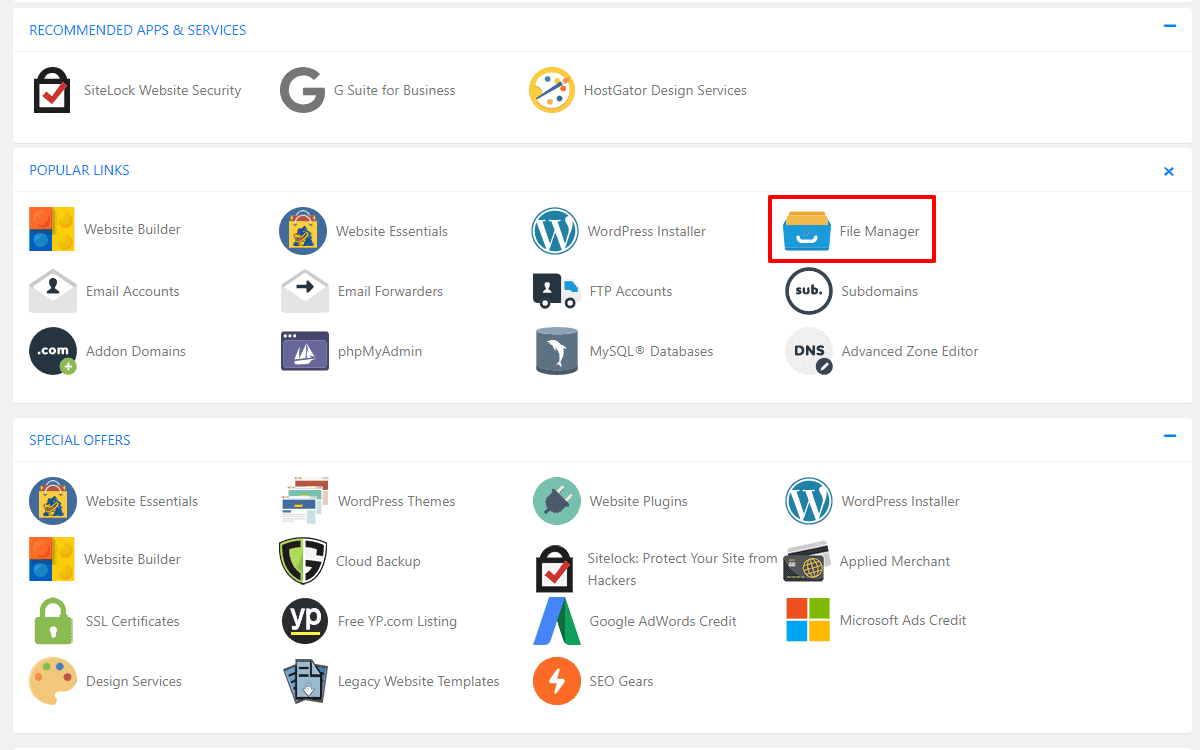Image resolution: width=1200 pixels, height=750 pixels.
Task: Open the File Manager drawer icon
Action: tap(807, 231)
